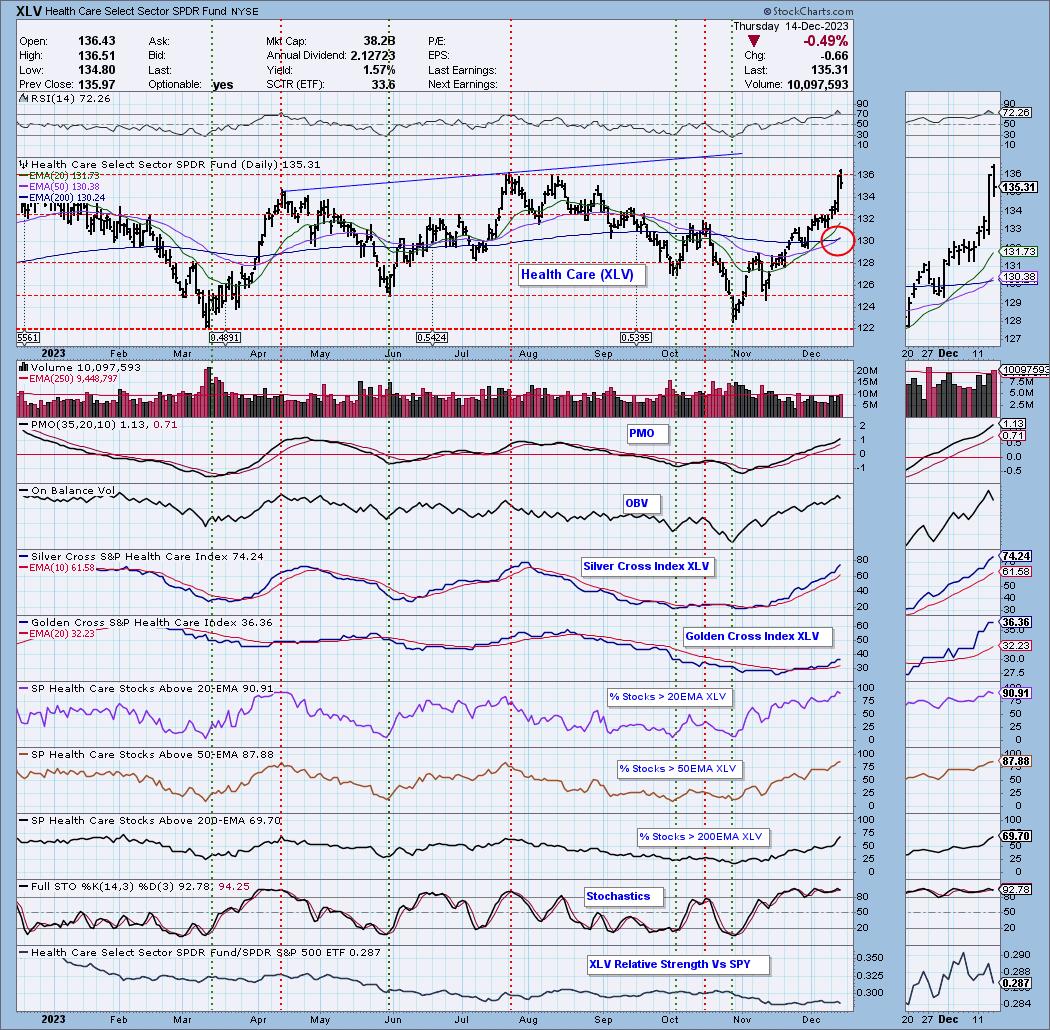The width and height of the screenshot is (1050, 1030).
Task: Click 'SP Health Care Stocks Above 50-EMA 87.88' label
Action: (x=147, y=755)
